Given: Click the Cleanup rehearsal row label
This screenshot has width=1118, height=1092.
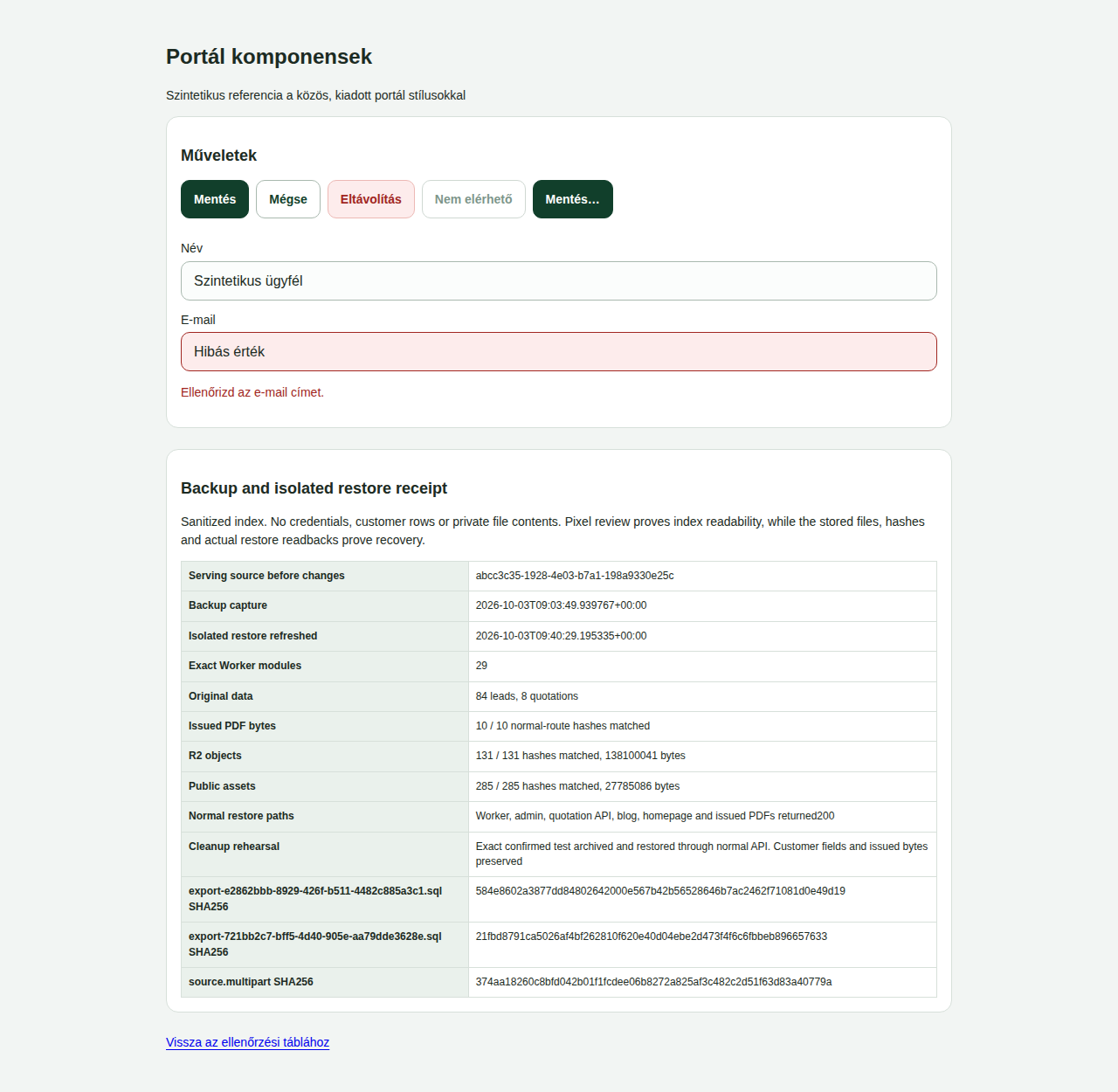Looking at the screenshot, I should tap(234, 847).
